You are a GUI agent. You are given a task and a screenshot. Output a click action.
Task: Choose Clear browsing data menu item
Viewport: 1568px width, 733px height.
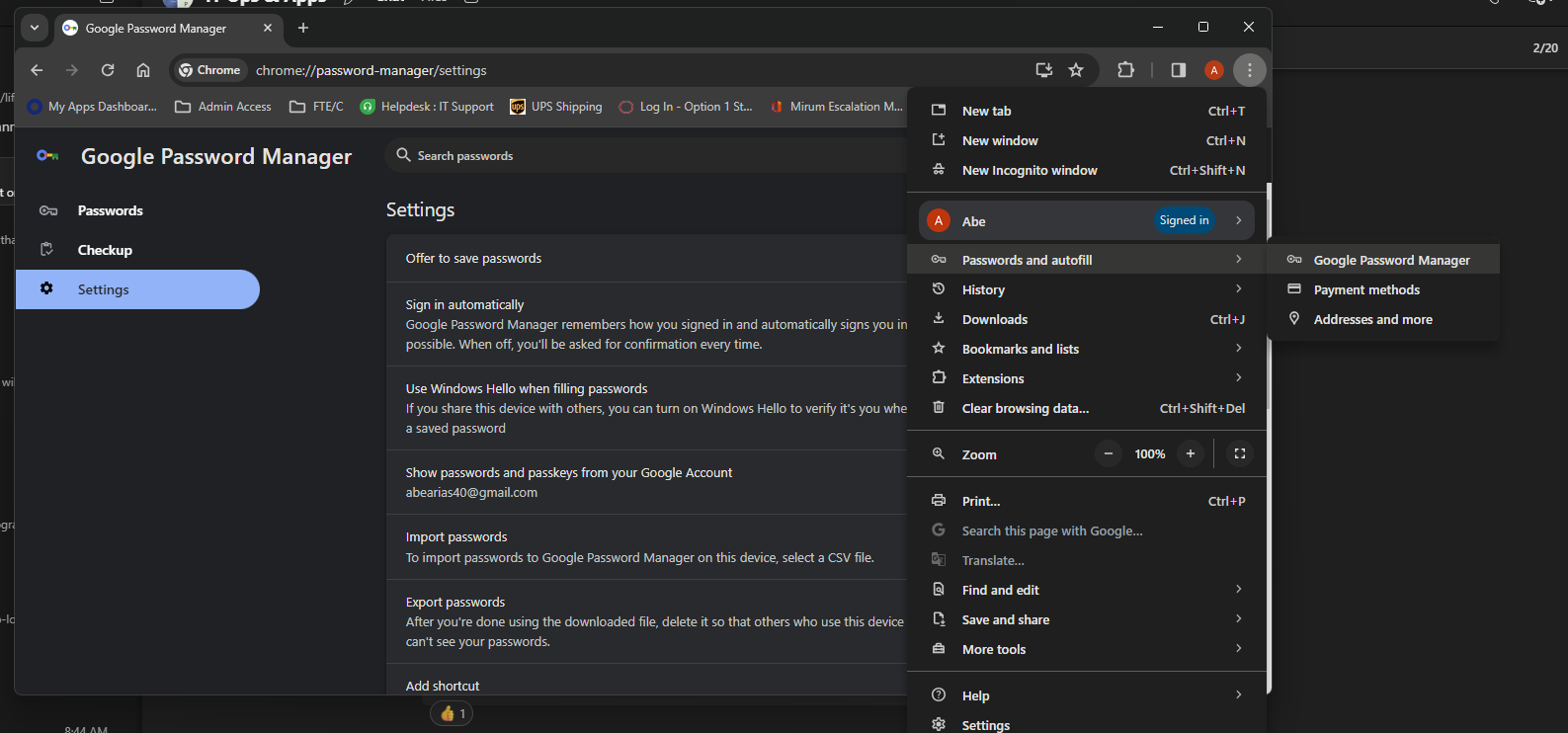1087,408
